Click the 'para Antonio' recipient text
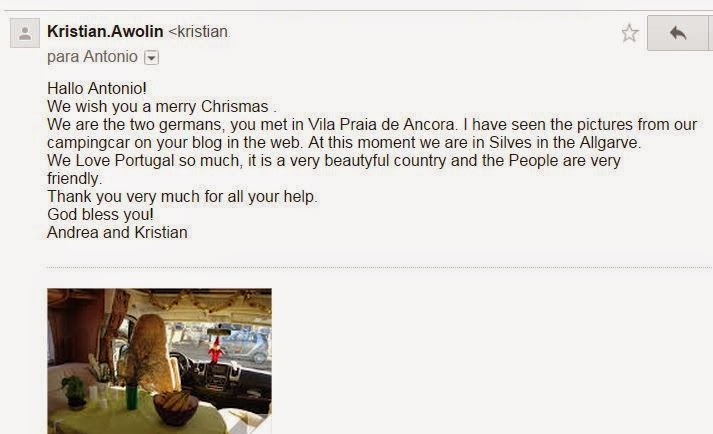The height and width of the screenshot is (434, 713). (92, 57)
